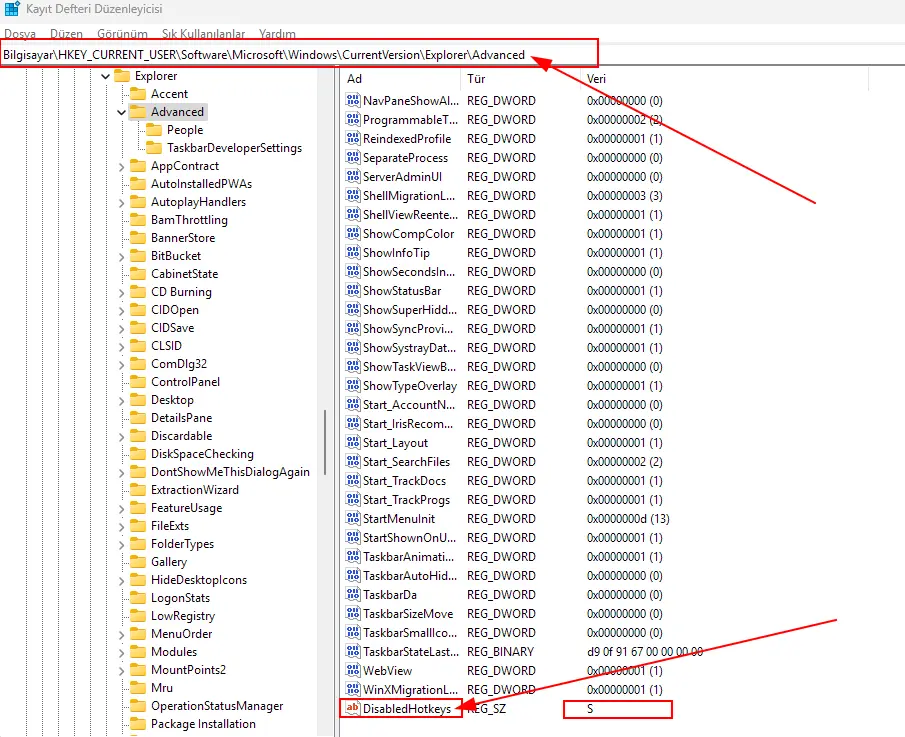The height and width of the screenshot is (737, 905).
Task: Select the ExtractionWizard key
Action: coord(195,489)
